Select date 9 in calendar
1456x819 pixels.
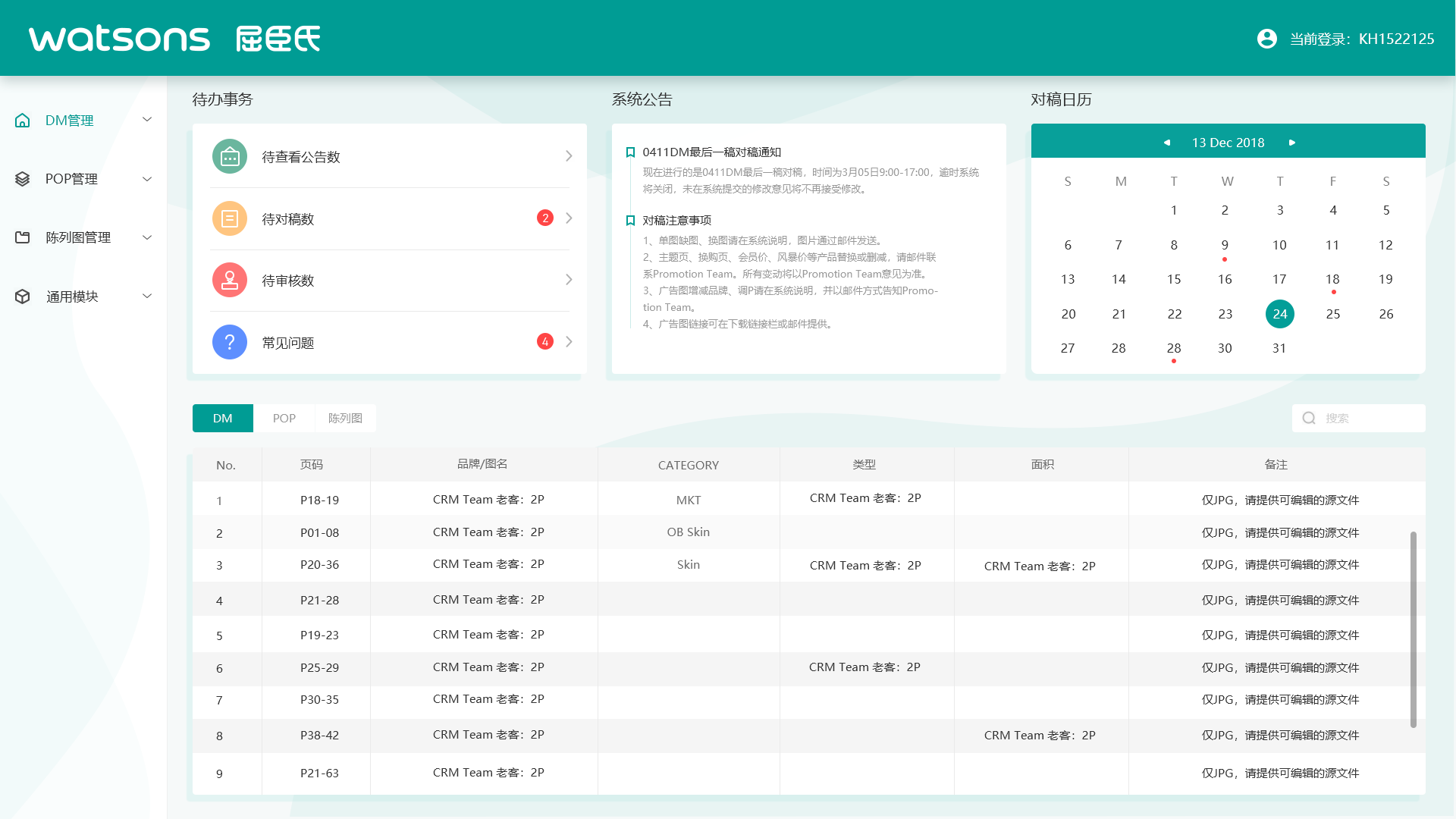1225,246
